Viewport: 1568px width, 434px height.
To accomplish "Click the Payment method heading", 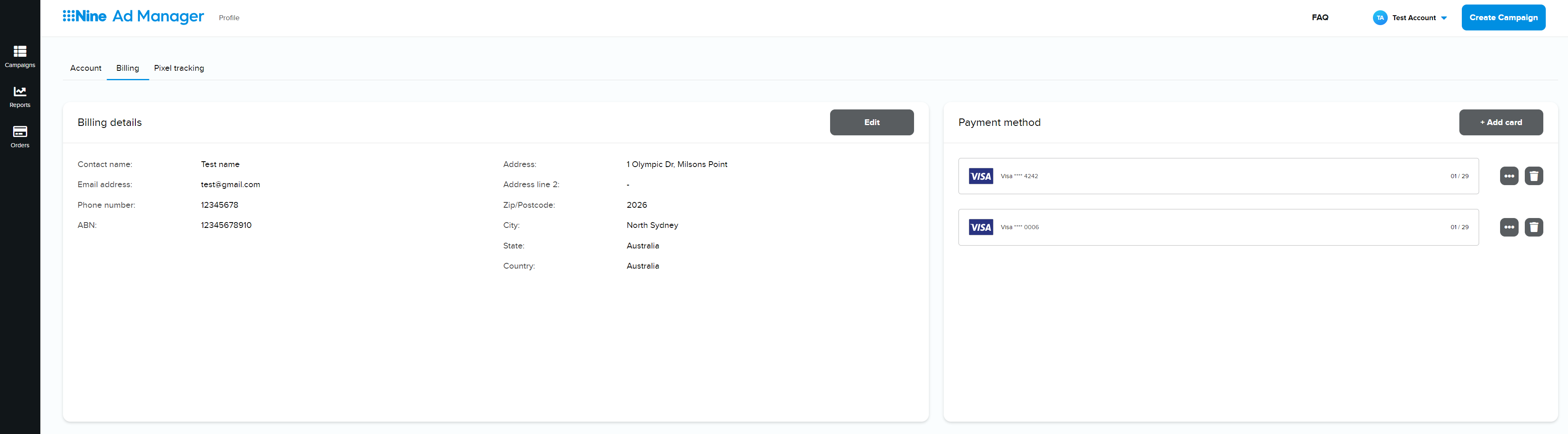I will pyautogui.click(x=1000, y=122).
